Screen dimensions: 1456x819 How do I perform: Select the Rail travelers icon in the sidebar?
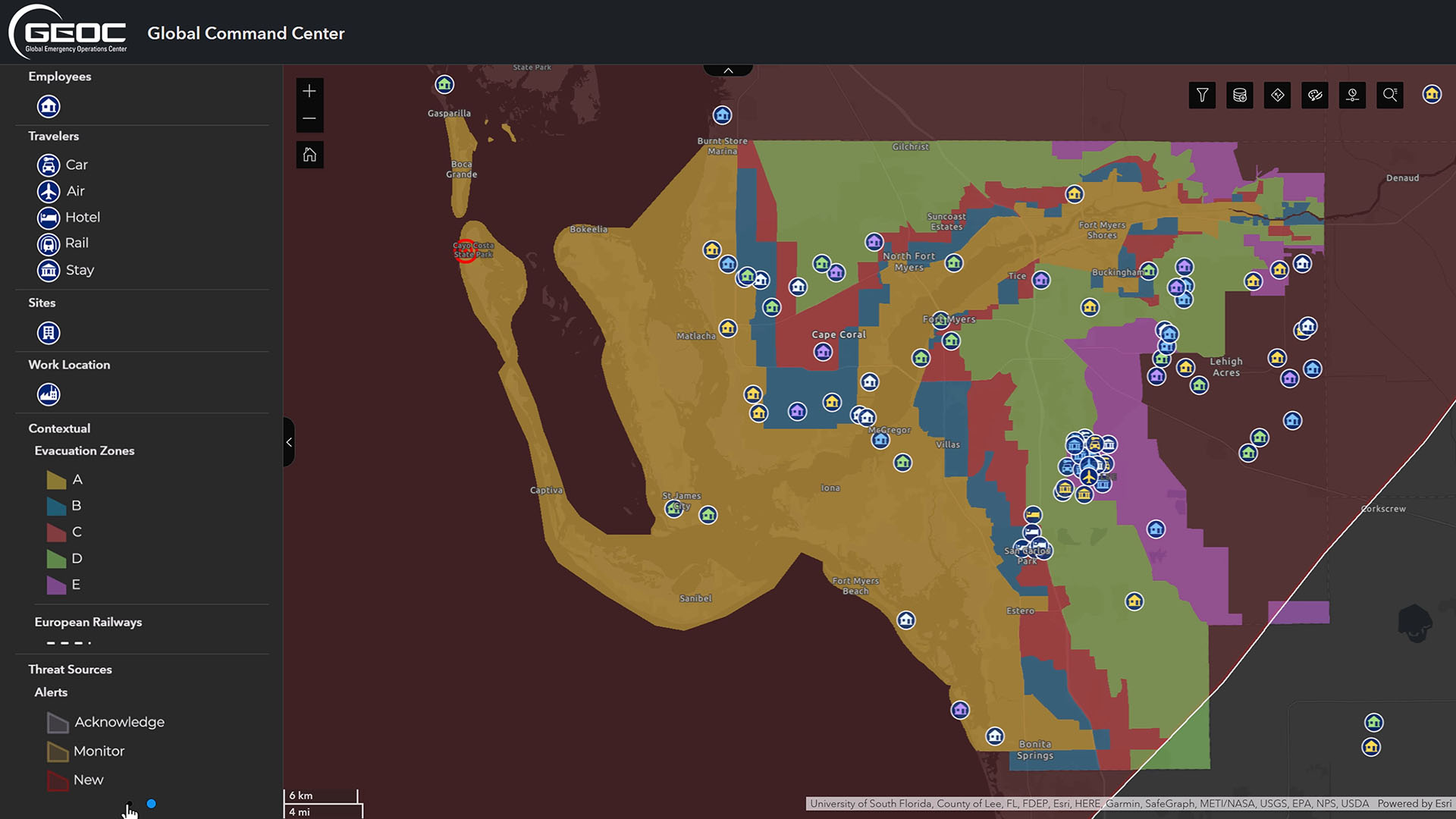(48, 243)
